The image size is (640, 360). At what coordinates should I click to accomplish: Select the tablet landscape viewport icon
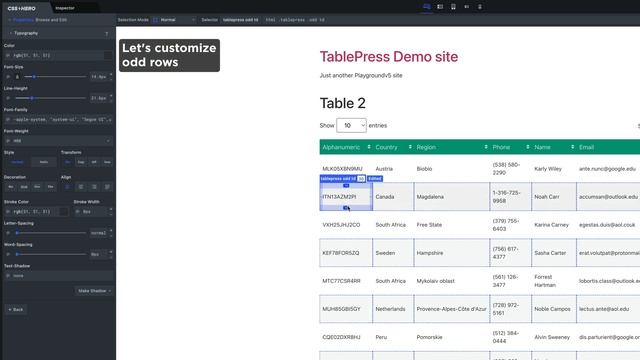click(x=440, y=7)
